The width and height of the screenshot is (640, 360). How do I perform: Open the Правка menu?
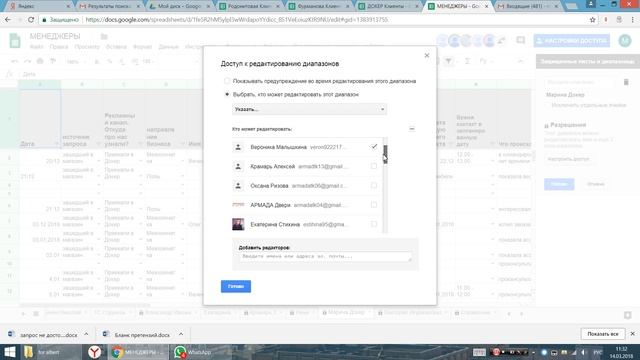pyautogui.click(x=59, y=47)
